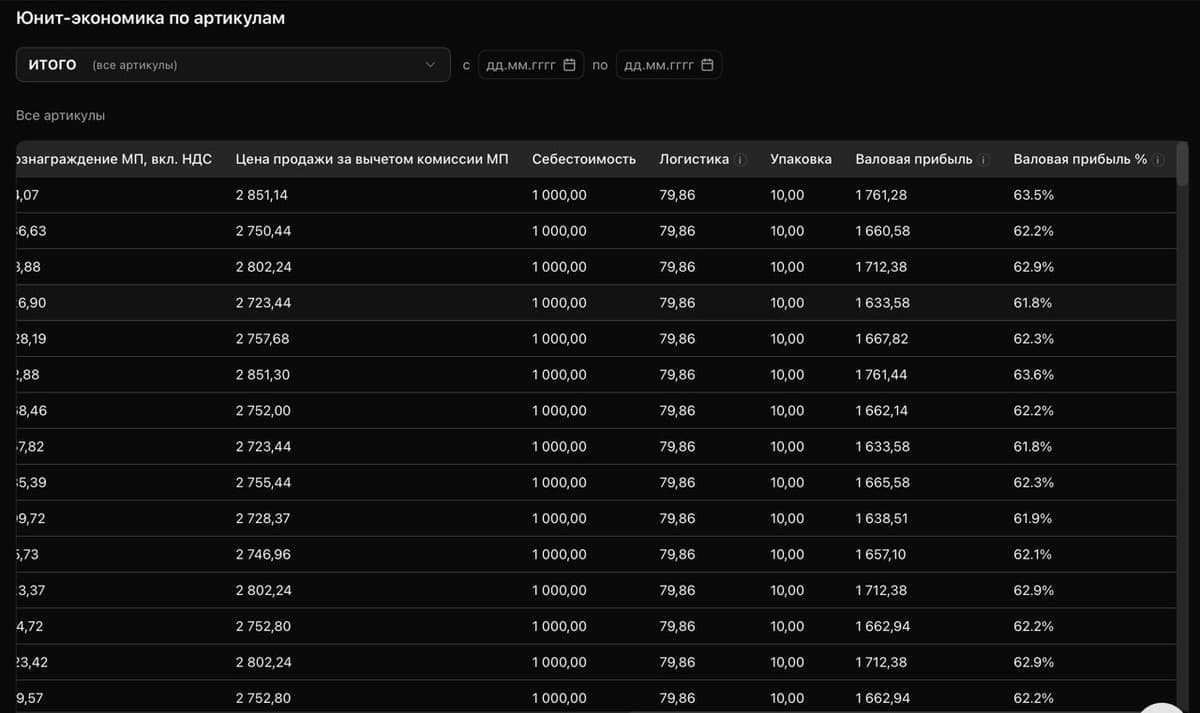Click the Все артикулы label above the table
Image resolution: width=1200 pixels, height=713 pixels.
60,115
